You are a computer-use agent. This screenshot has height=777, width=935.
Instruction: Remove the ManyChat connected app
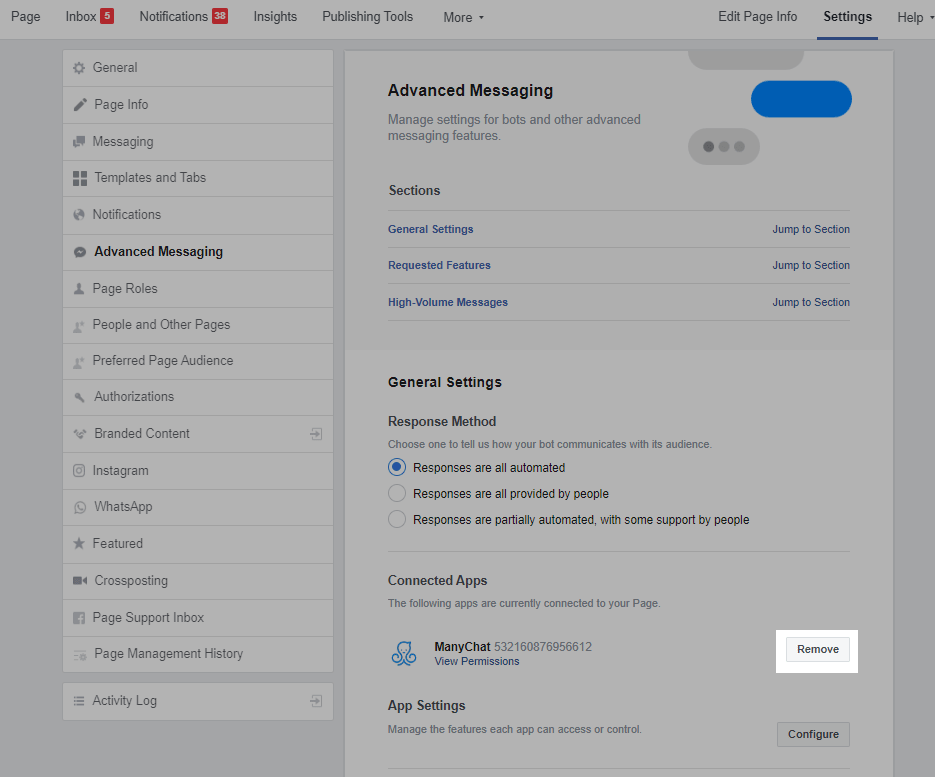tap(817, 649)
